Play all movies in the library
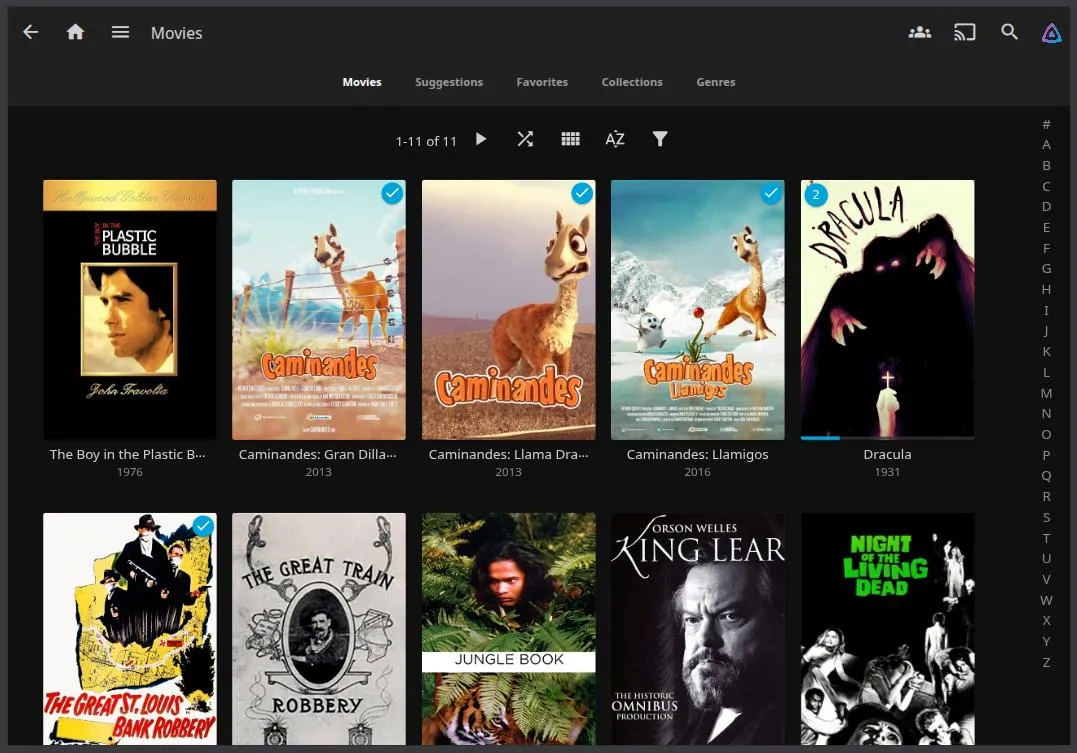This screenshot has width=1077, height=753. click(x=481, y=139)
